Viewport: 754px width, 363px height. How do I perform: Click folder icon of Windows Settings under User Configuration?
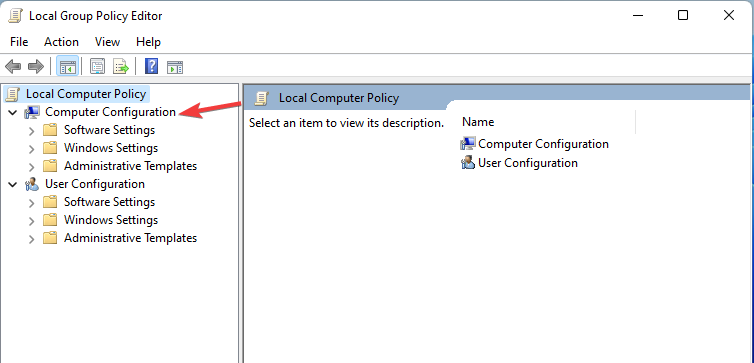[x=50, y=220]
